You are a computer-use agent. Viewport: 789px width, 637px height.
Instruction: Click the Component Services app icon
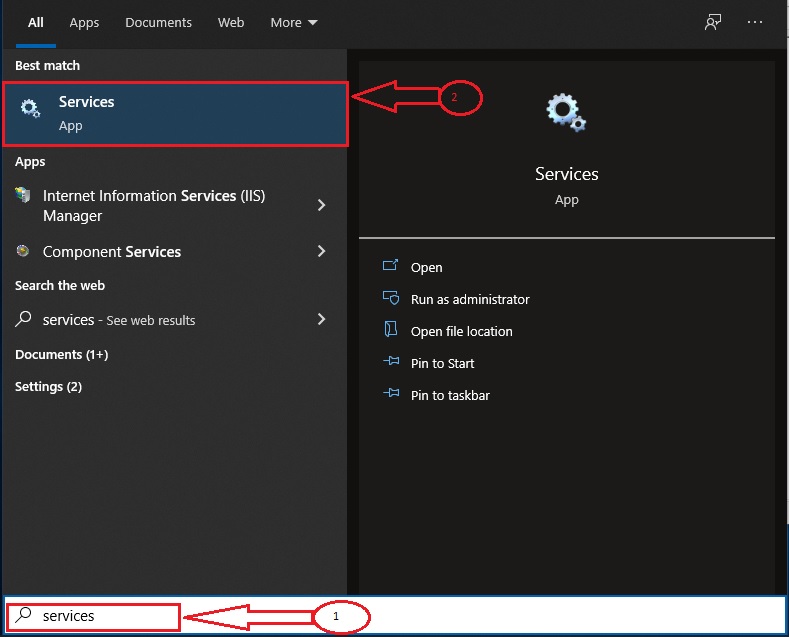[x=23, y=252]
